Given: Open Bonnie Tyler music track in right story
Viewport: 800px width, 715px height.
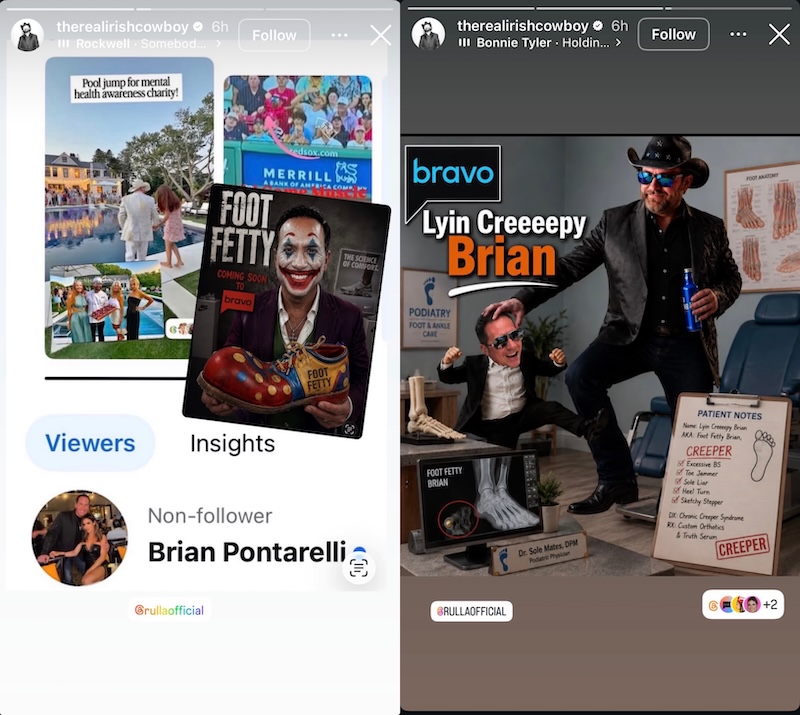Looking at the screenshot, I should (541, 43).
